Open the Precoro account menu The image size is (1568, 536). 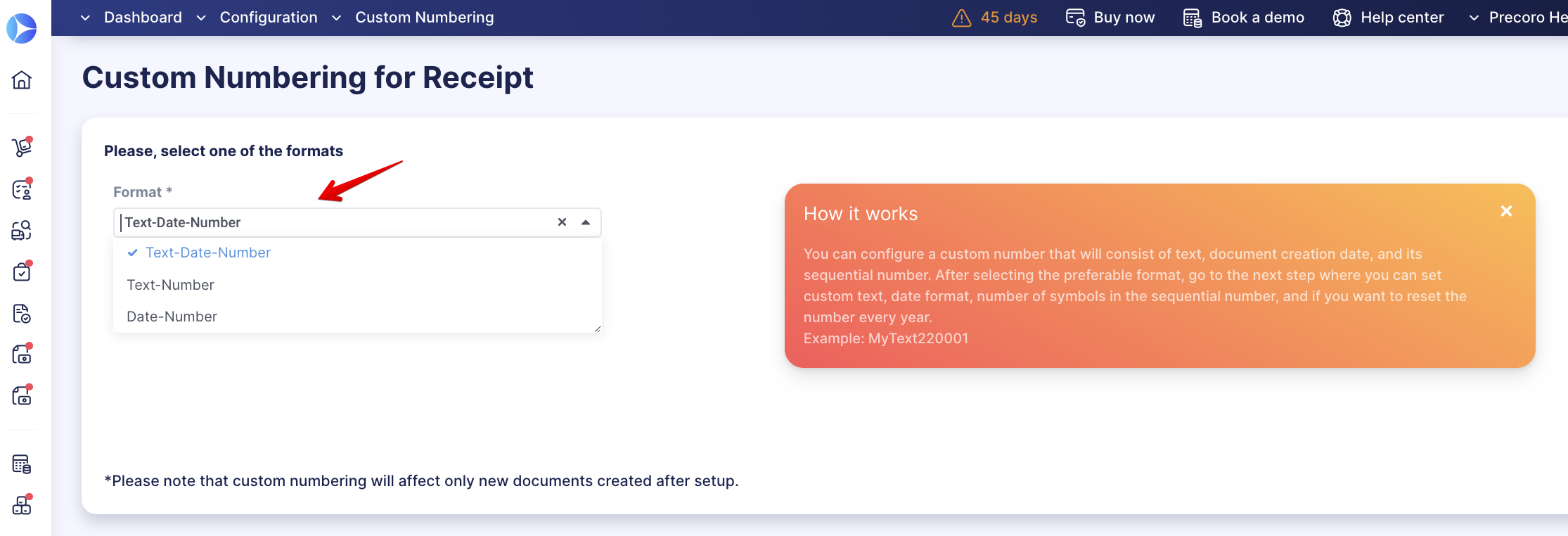tap(1528, 18)
